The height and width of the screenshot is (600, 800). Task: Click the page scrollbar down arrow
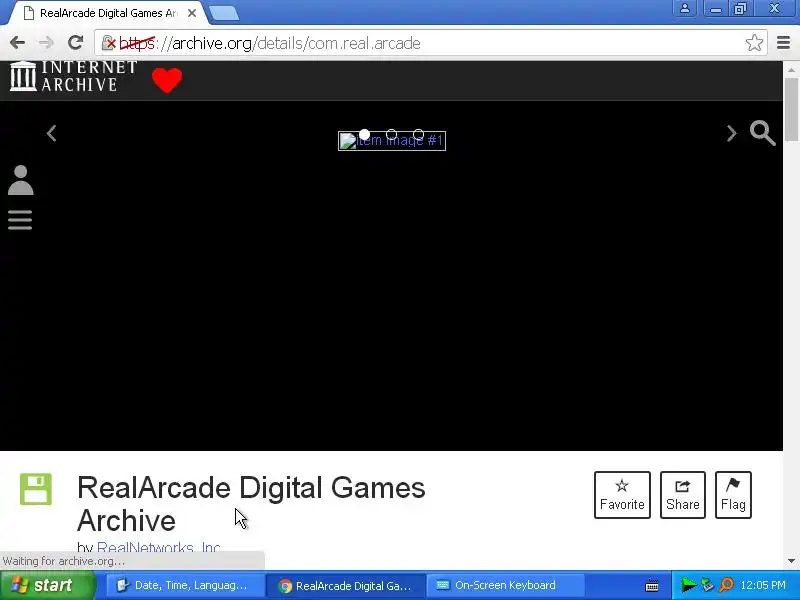point(791,561)
